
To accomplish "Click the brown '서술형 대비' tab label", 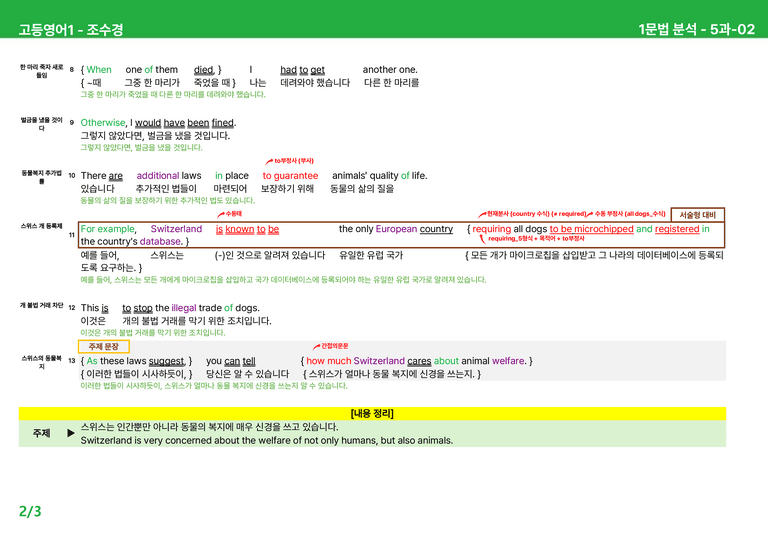I will (x=697, y=215).
